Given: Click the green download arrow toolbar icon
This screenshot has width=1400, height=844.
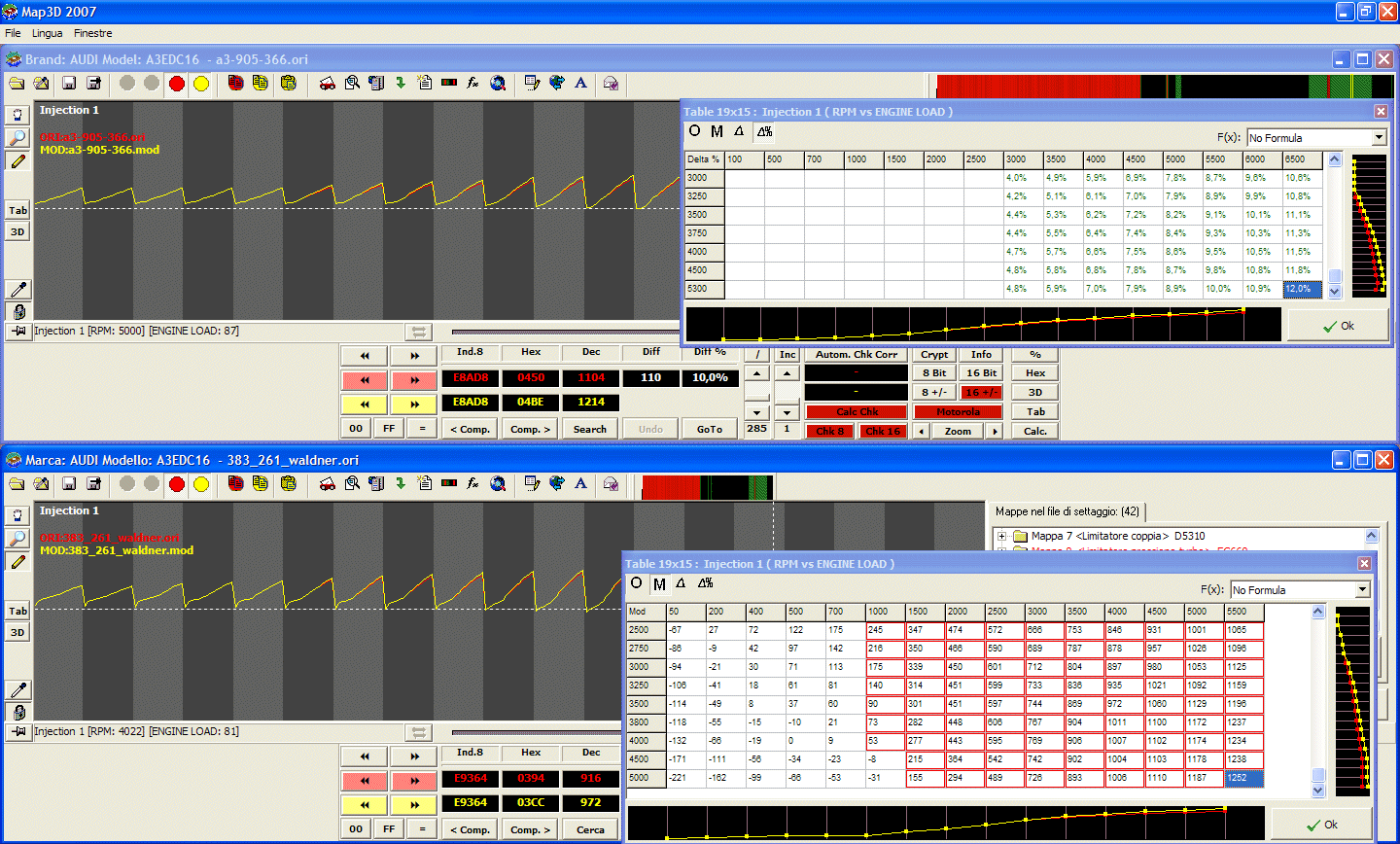Looking at the screenshot, I should (401, 84).
